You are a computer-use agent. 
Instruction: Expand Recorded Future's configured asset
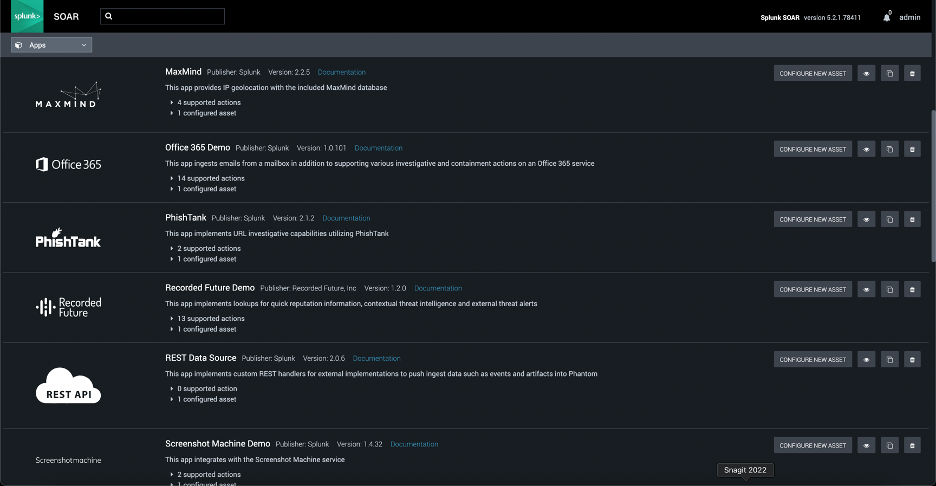click(203, 330)
